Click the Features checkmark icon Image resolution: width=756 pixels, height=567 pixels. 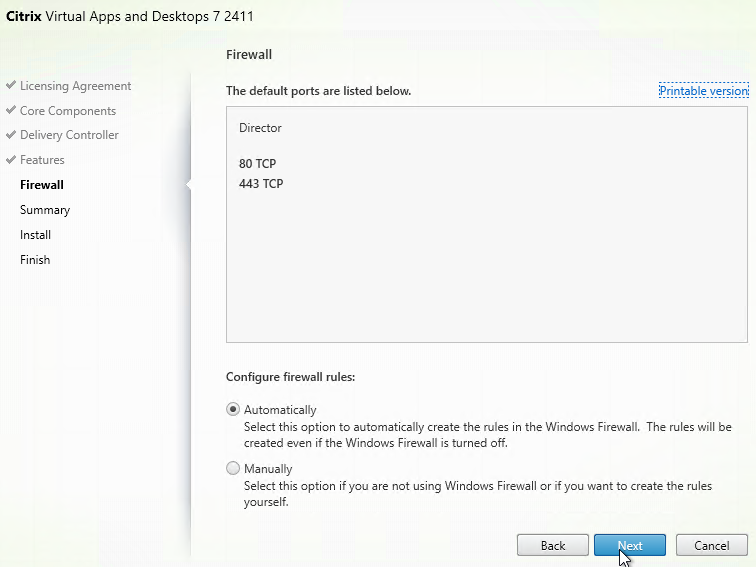(x=11, y=159)
